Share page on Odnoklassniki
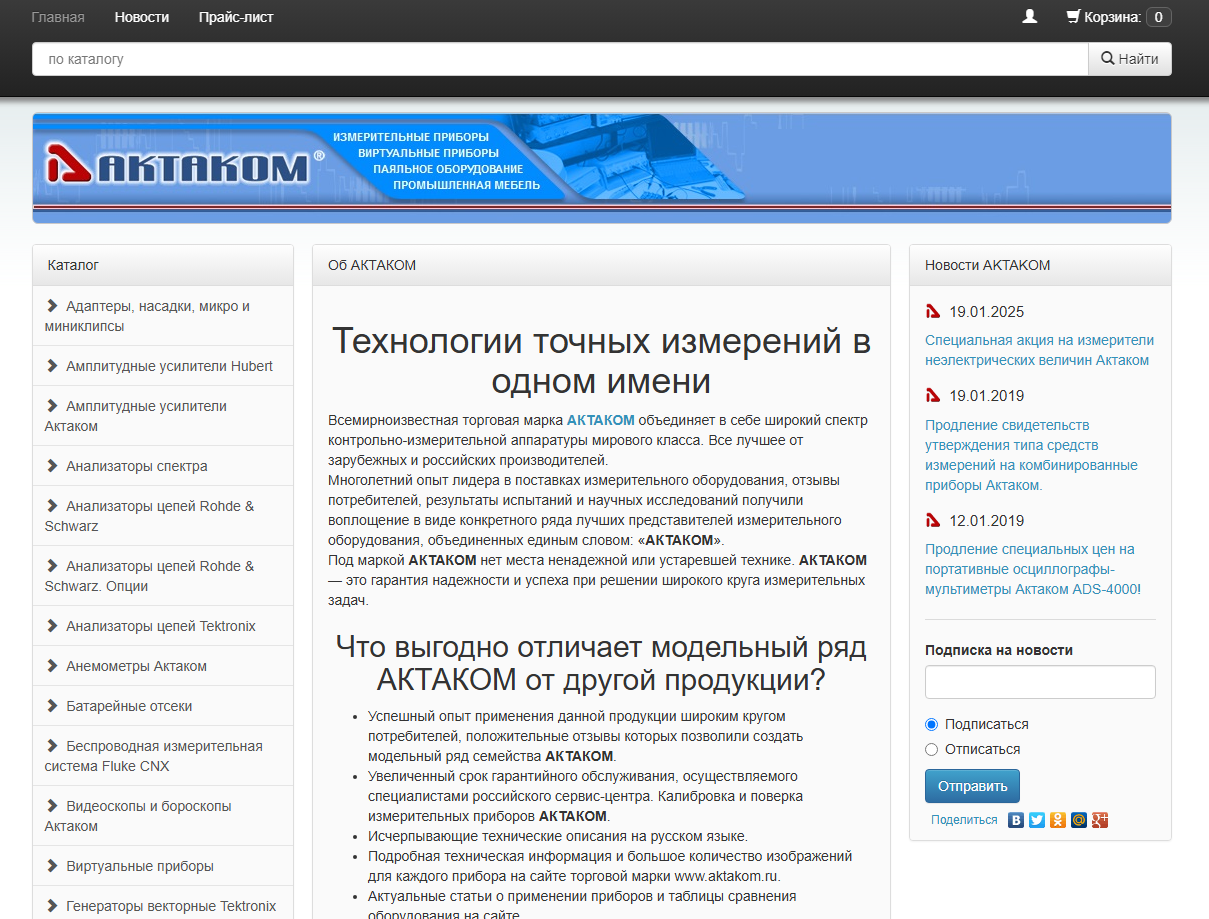Screen dimensions: 1209x919 pyautogui.click(x=1058, y=820)
